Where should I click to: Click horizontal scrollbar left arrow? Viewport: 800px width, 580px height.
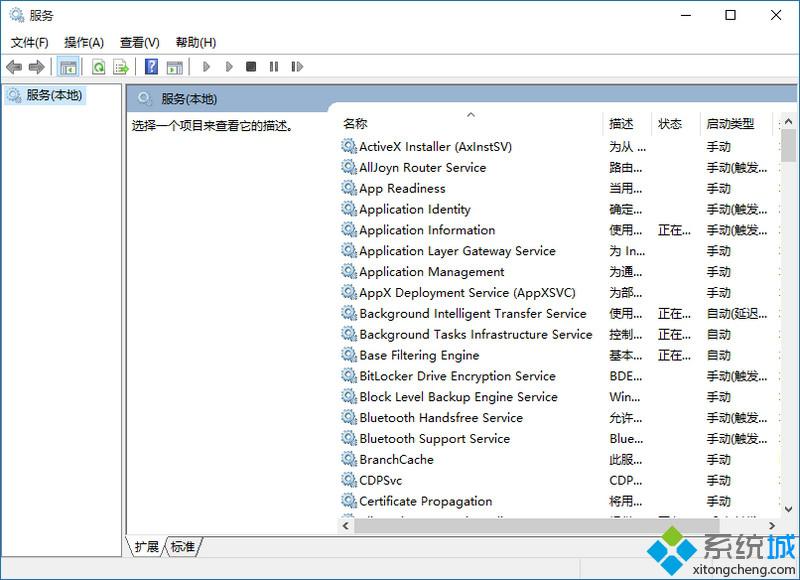[346, 525]
